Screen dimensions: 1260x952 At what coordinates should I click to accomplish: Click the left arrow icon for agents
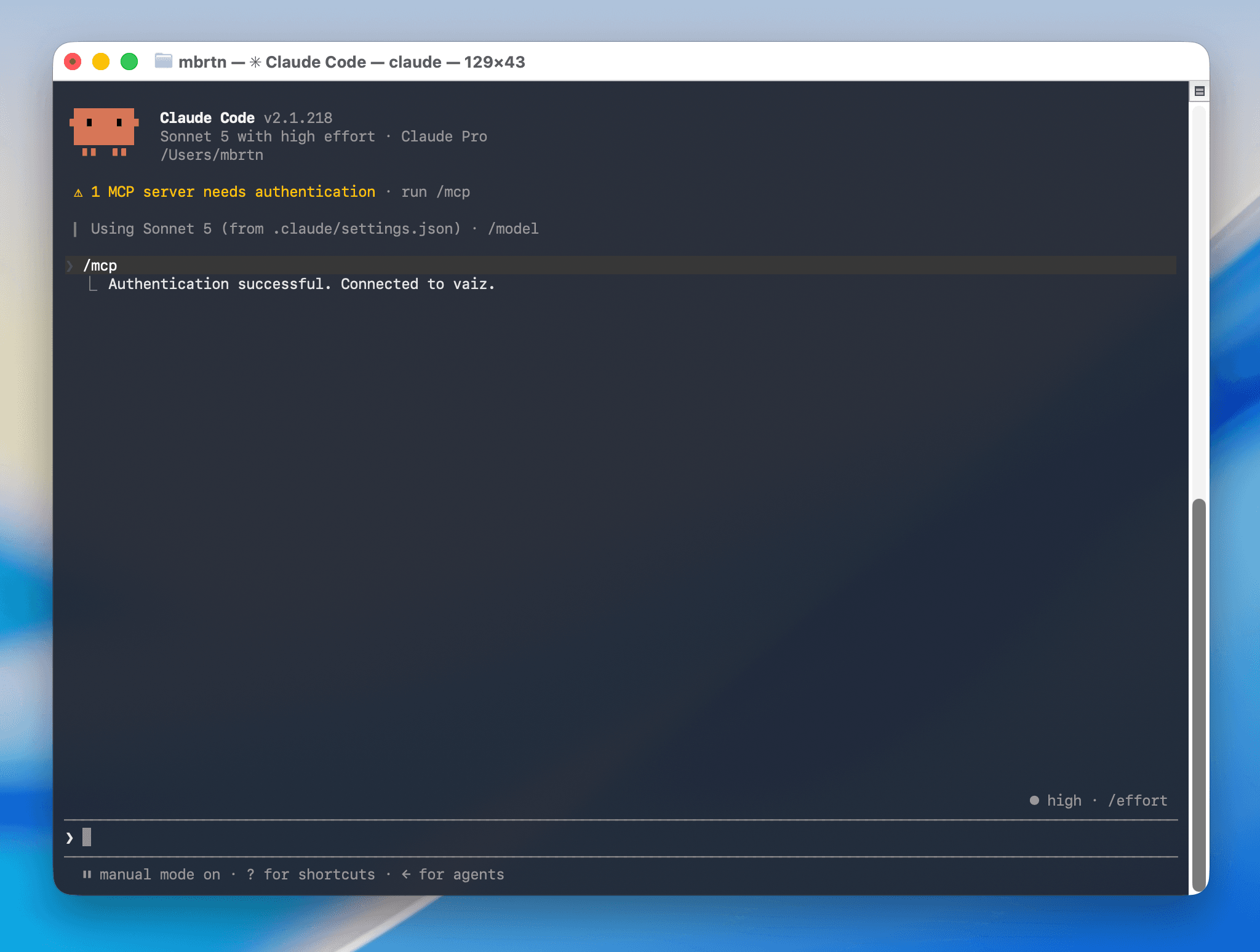pyautogui.click(x=406, y=874)
